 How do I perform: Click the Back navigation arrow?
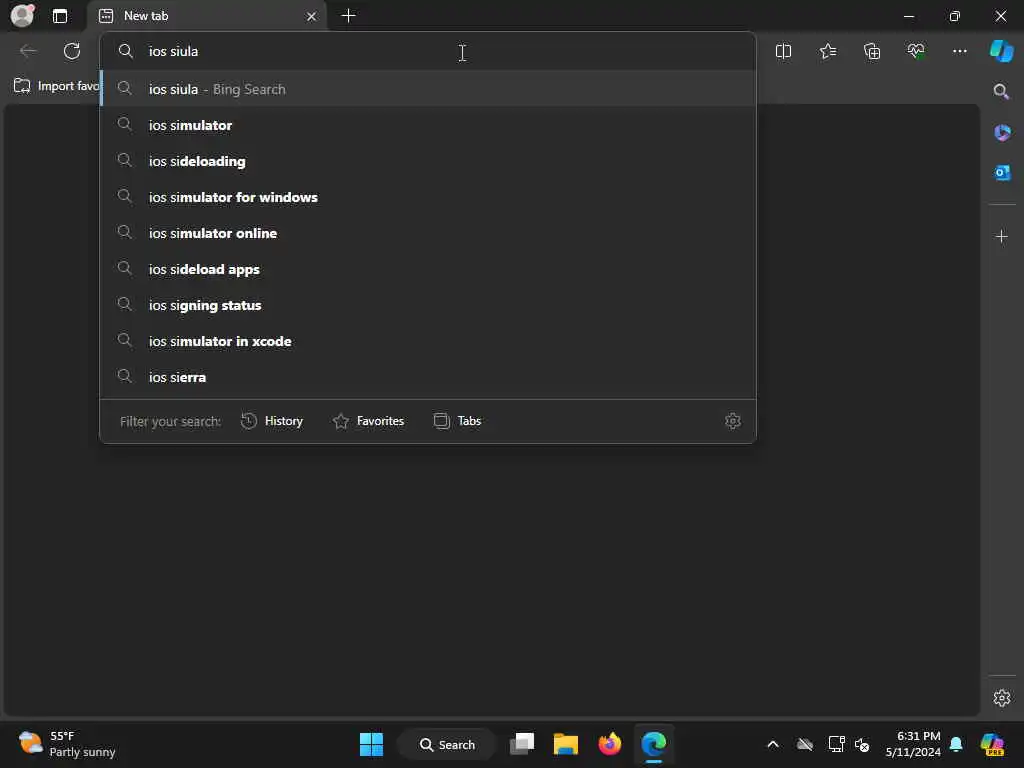pyautogui.click(x=28, y=51)
